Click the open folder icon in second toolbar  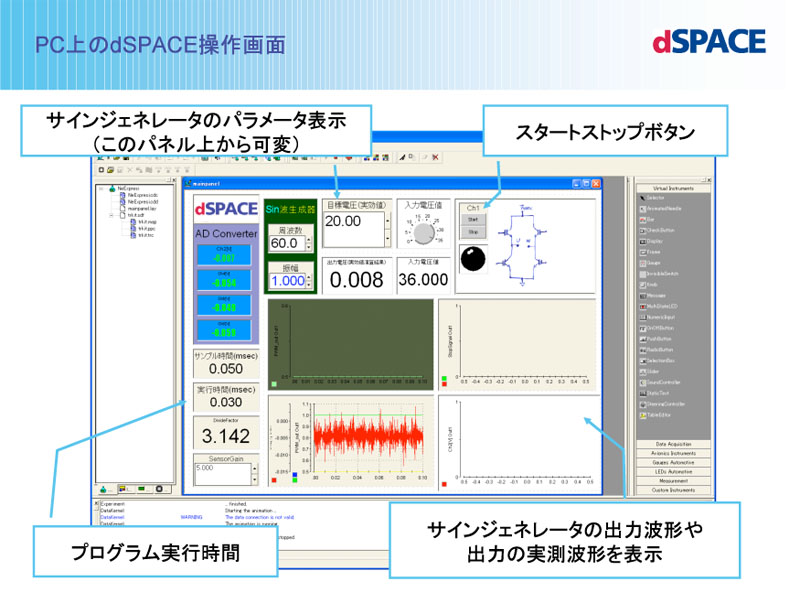110,170
